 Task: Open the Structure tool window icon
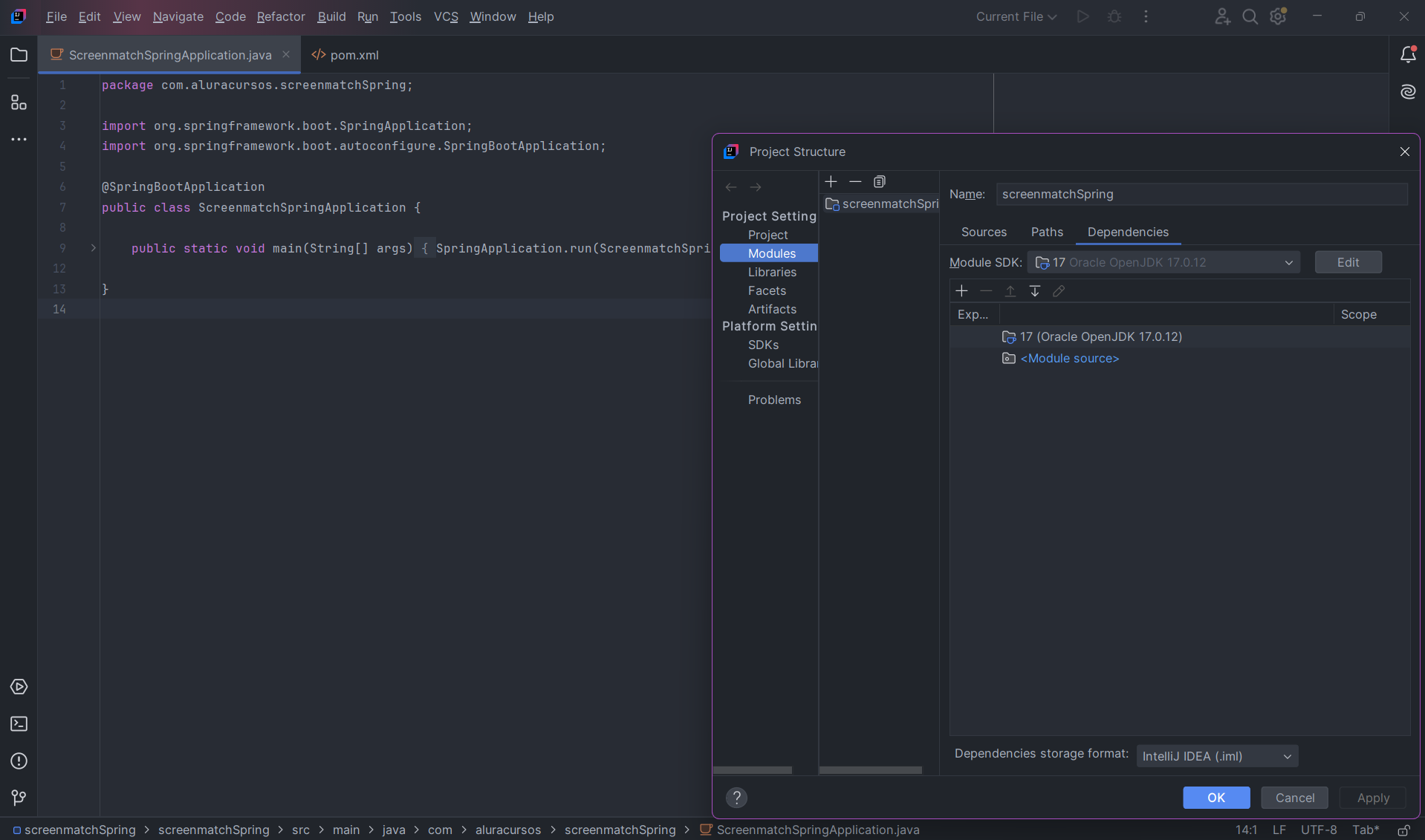[x=19, y=102]
